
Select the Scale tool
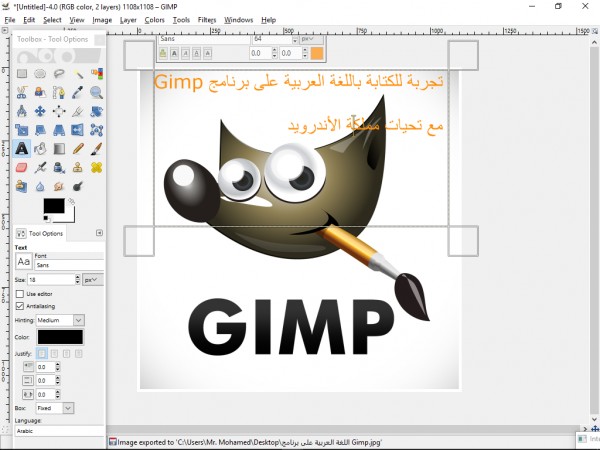(22, 130)
